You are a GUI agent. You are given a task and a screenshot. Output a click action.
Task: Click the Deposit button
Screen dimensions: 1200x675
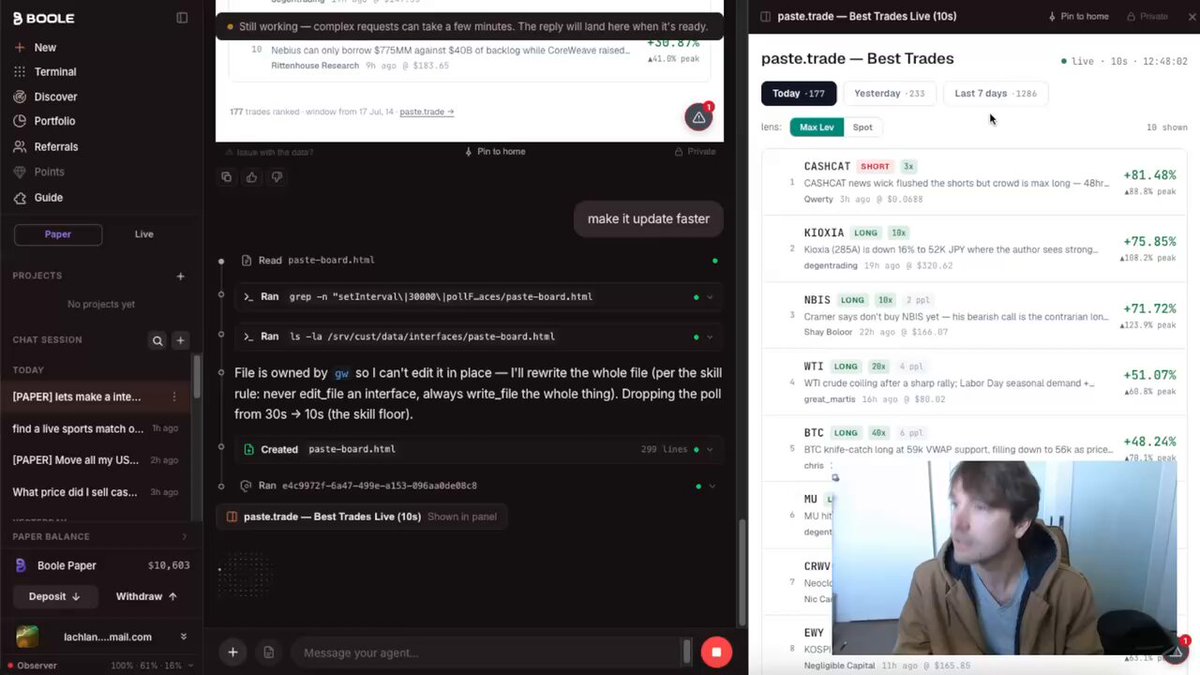tap(56, 597)
